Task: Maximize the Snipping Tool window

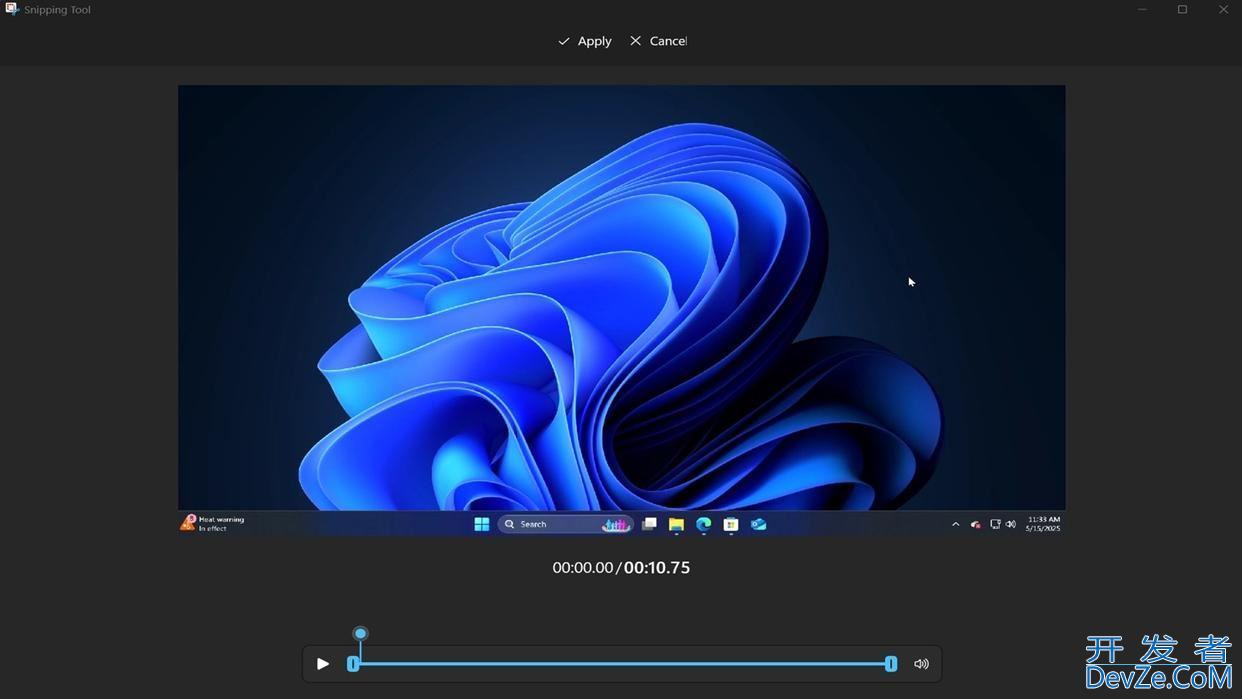Action: pos(1182,10)
